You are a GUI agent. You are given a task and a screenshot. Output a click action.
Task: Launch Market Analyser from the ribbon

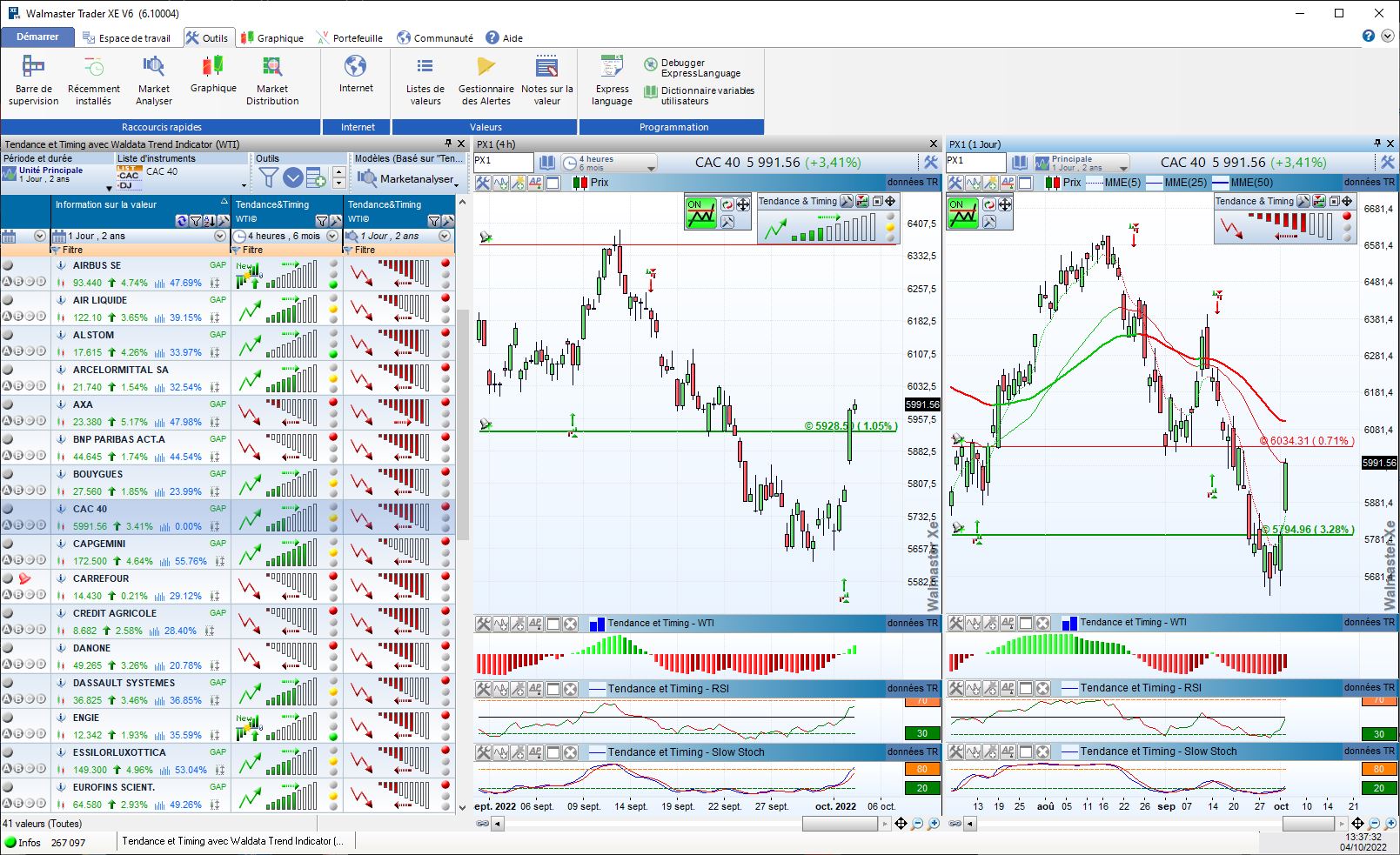(x=154, y=80)
